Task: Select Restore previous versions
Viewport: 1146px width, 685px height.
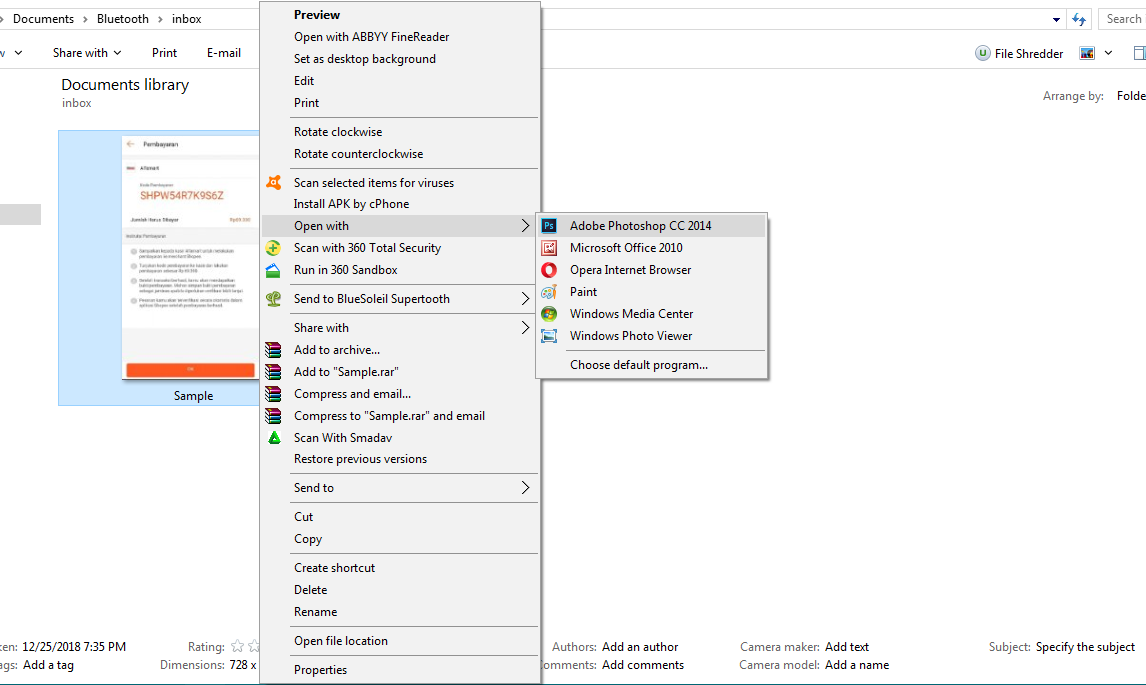Action: [x=360, y=459]
